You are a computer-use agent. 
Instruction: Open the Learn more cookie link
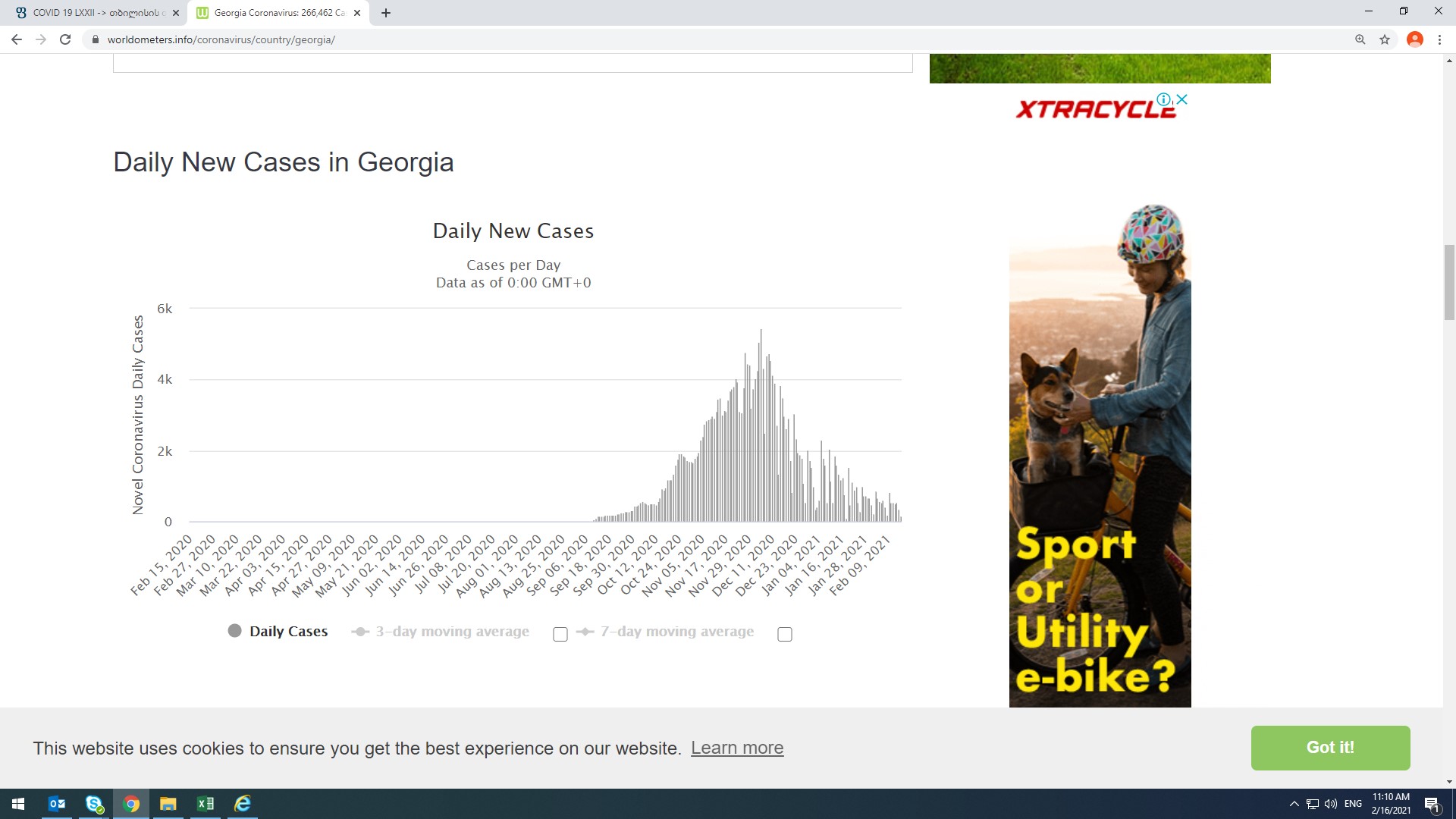(736, 748)
